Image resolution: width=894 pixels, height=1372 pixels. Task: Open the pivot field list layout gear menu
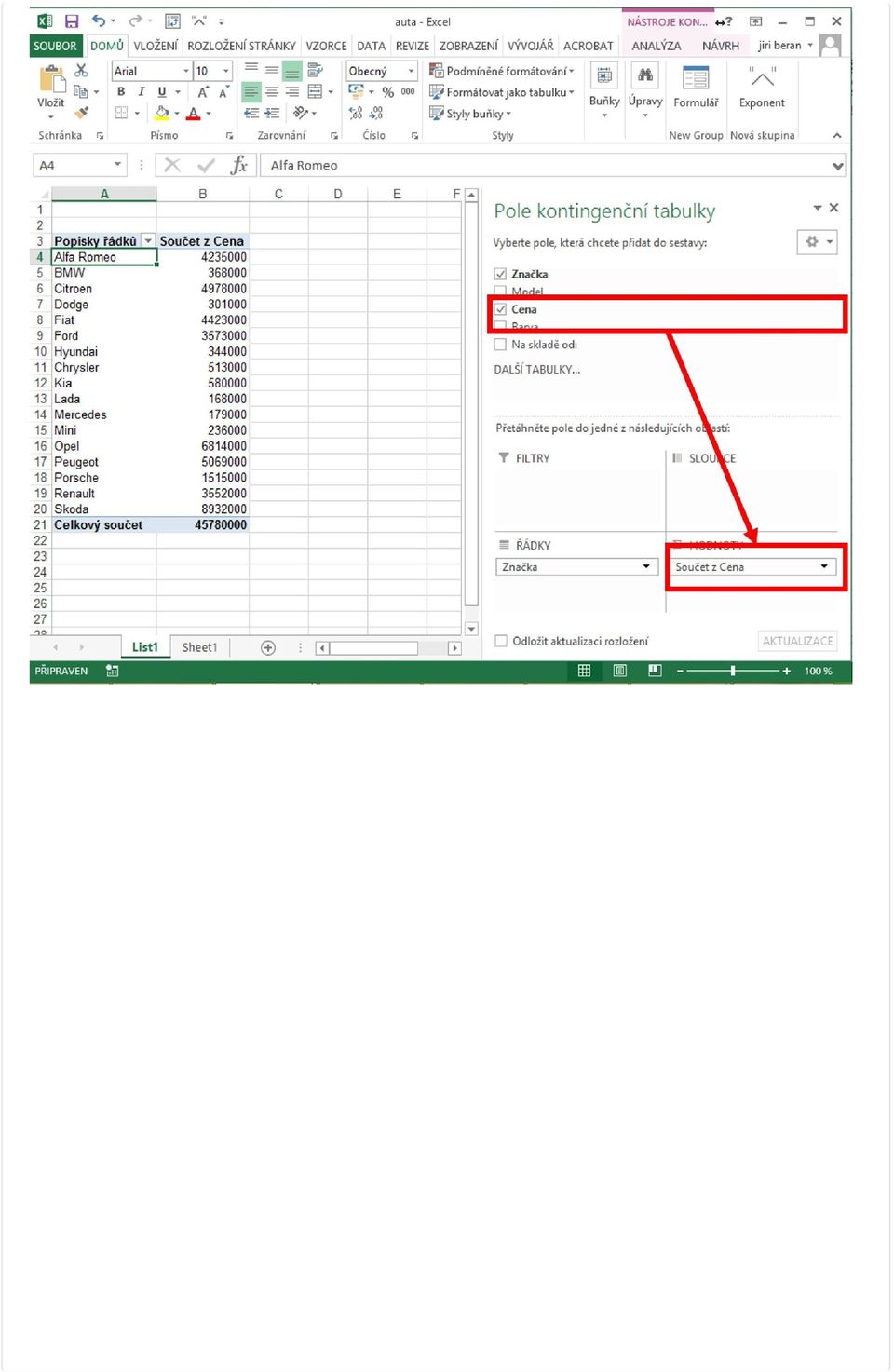pyautogui.click(x=818, y=242)
